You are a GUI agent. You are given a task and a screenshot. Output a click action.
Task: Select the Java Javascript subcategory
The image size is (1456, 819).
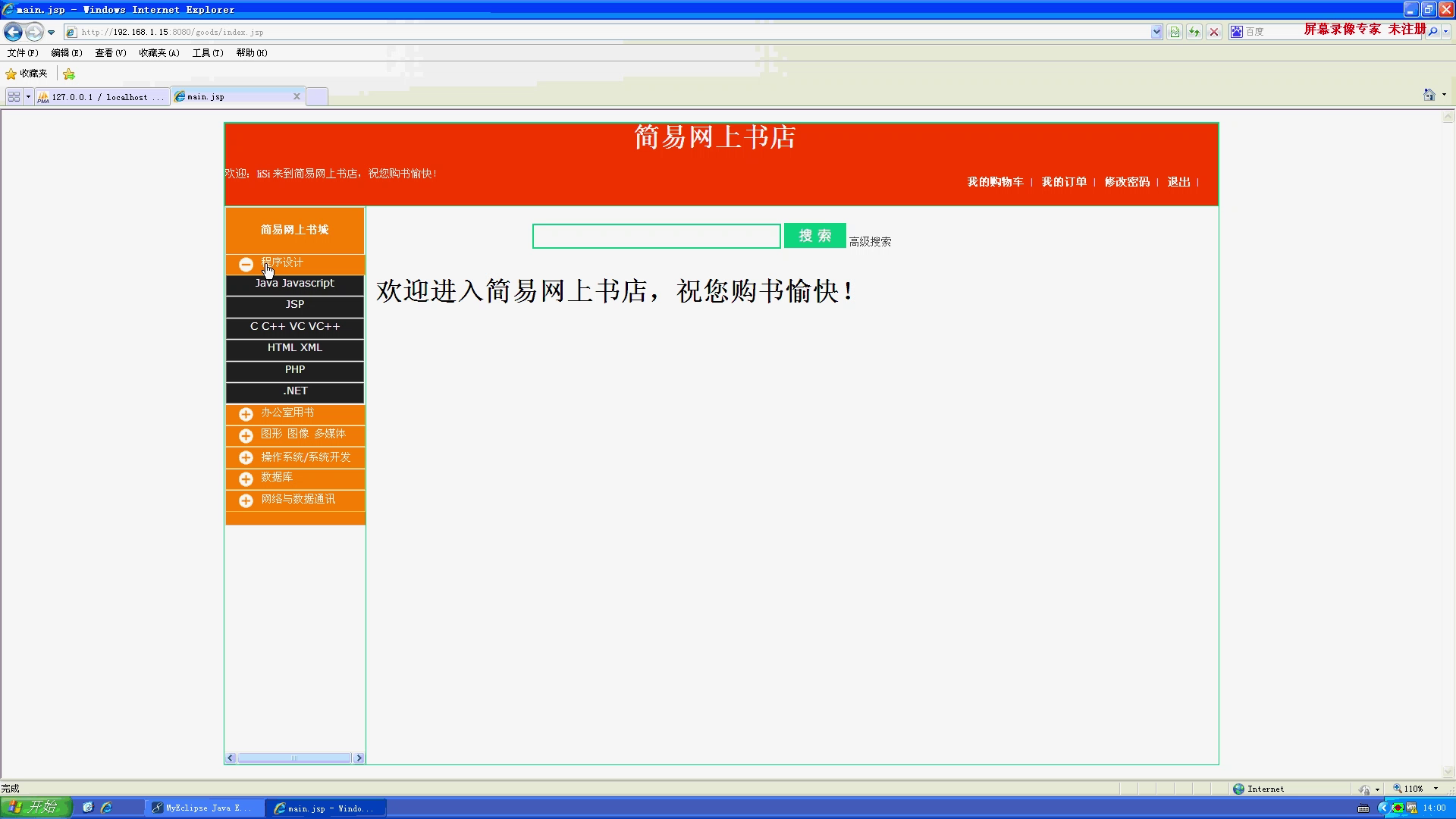coord(295,284)
